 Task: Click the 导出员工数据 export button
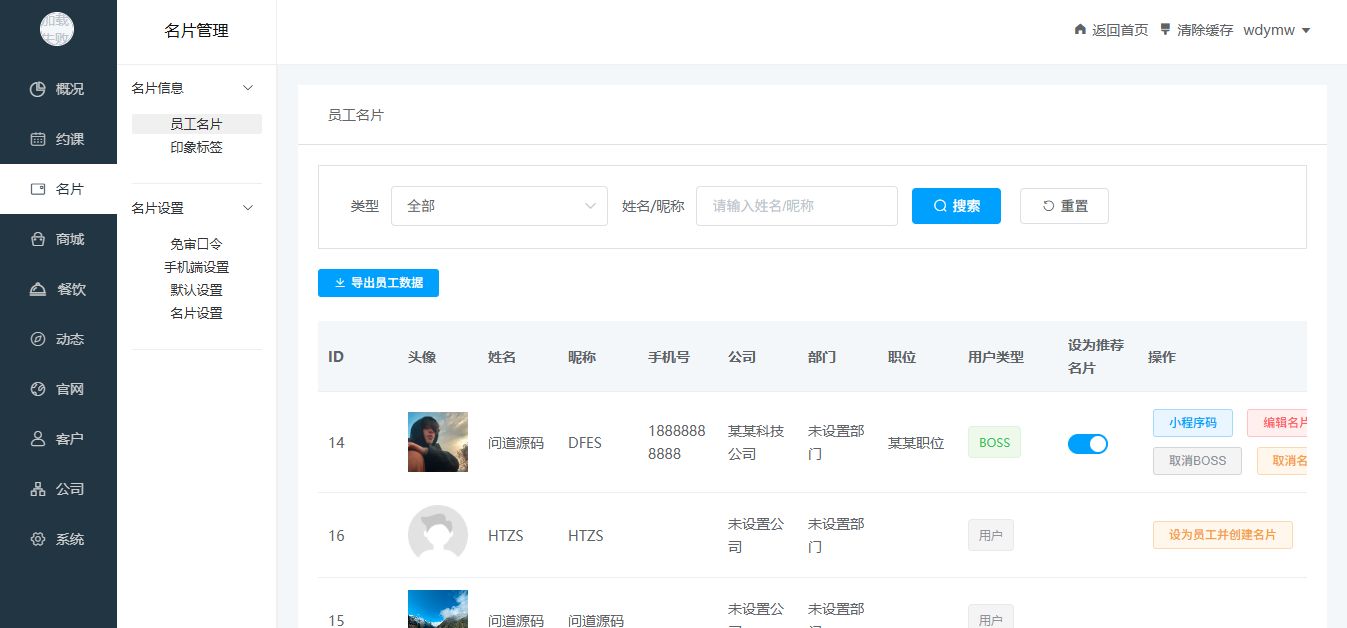point(378,283)
